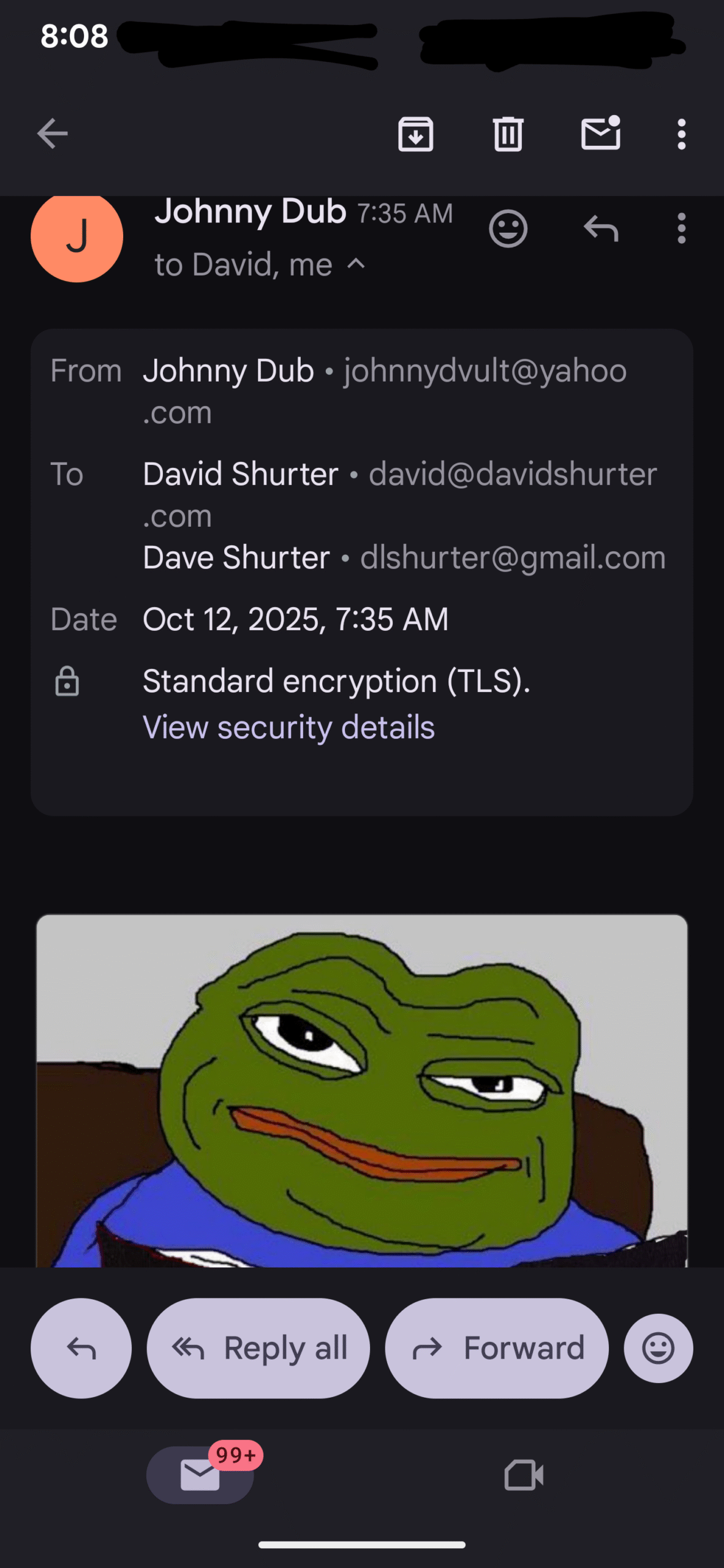The height and width of the screenshot is (1568, 724).
Task: Archive this email with the archive icon
Action: [x=416, y=134]
